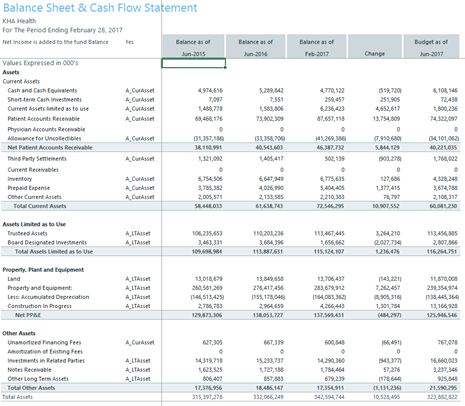Select the Balance as of Feb-2017 column header
Screen dimensions: 465x406
[x=317, y=46]
